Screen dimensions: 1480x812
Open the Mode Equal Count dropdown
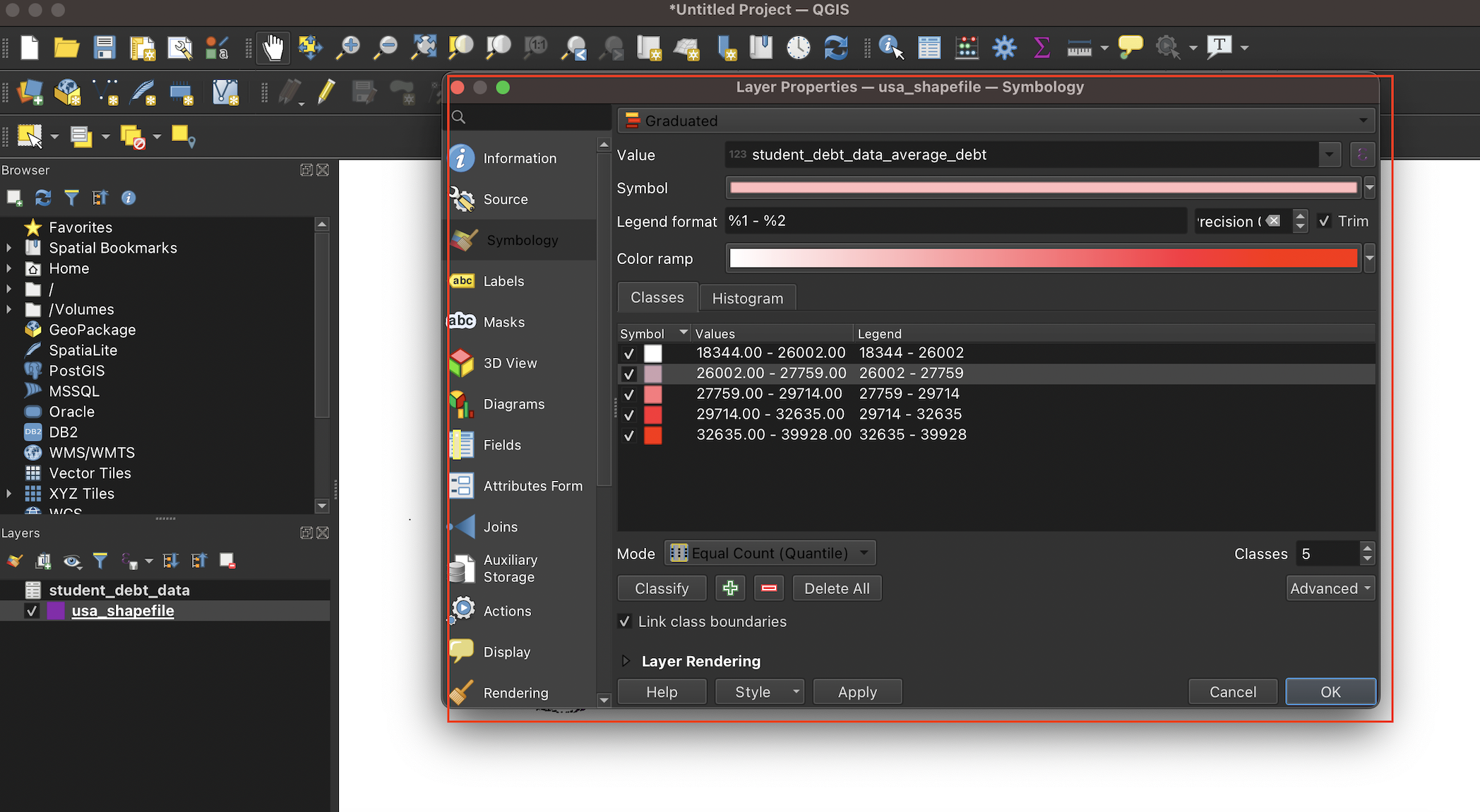[770, 553]
